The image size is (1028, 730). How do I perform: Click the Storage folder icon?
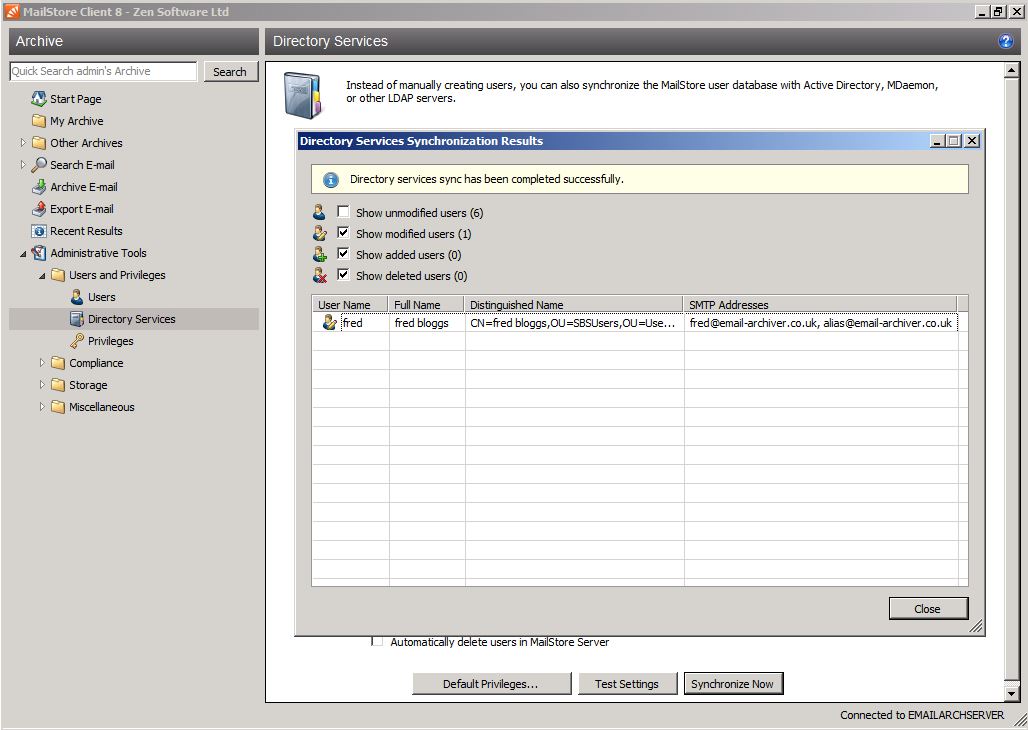[x=58, y=385]
